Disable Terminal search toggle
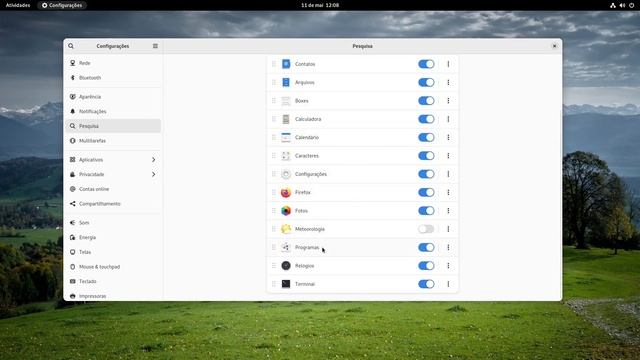This screenshot has height=360, width=640. tap(426, 284)
